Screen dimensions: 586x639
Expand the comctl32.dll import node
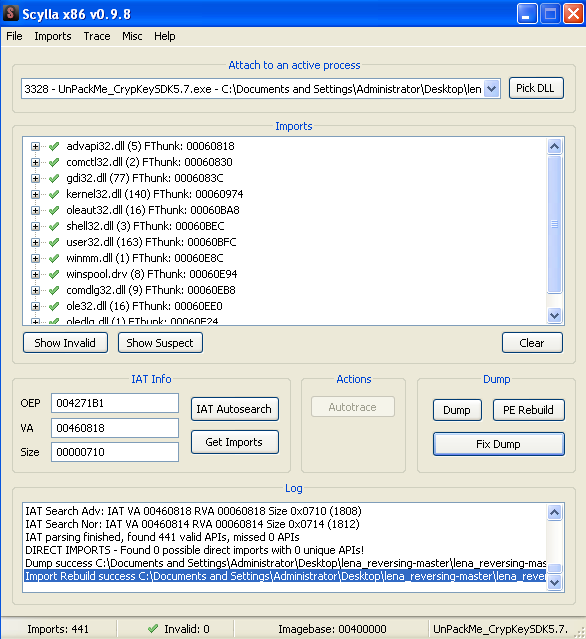pos(35,162)
